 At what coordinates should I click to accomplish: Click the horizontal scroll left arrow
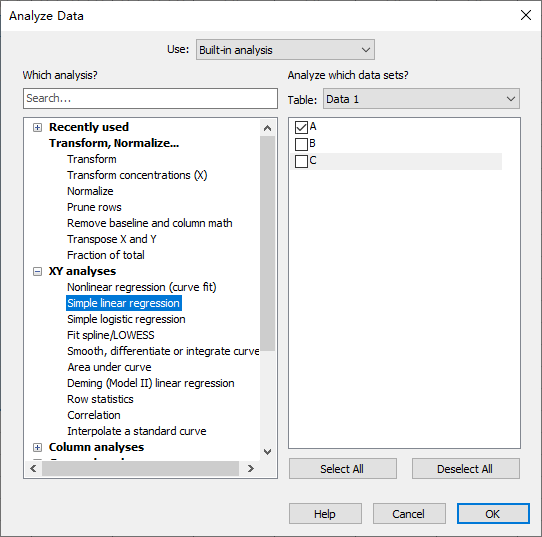coord(33,469)
